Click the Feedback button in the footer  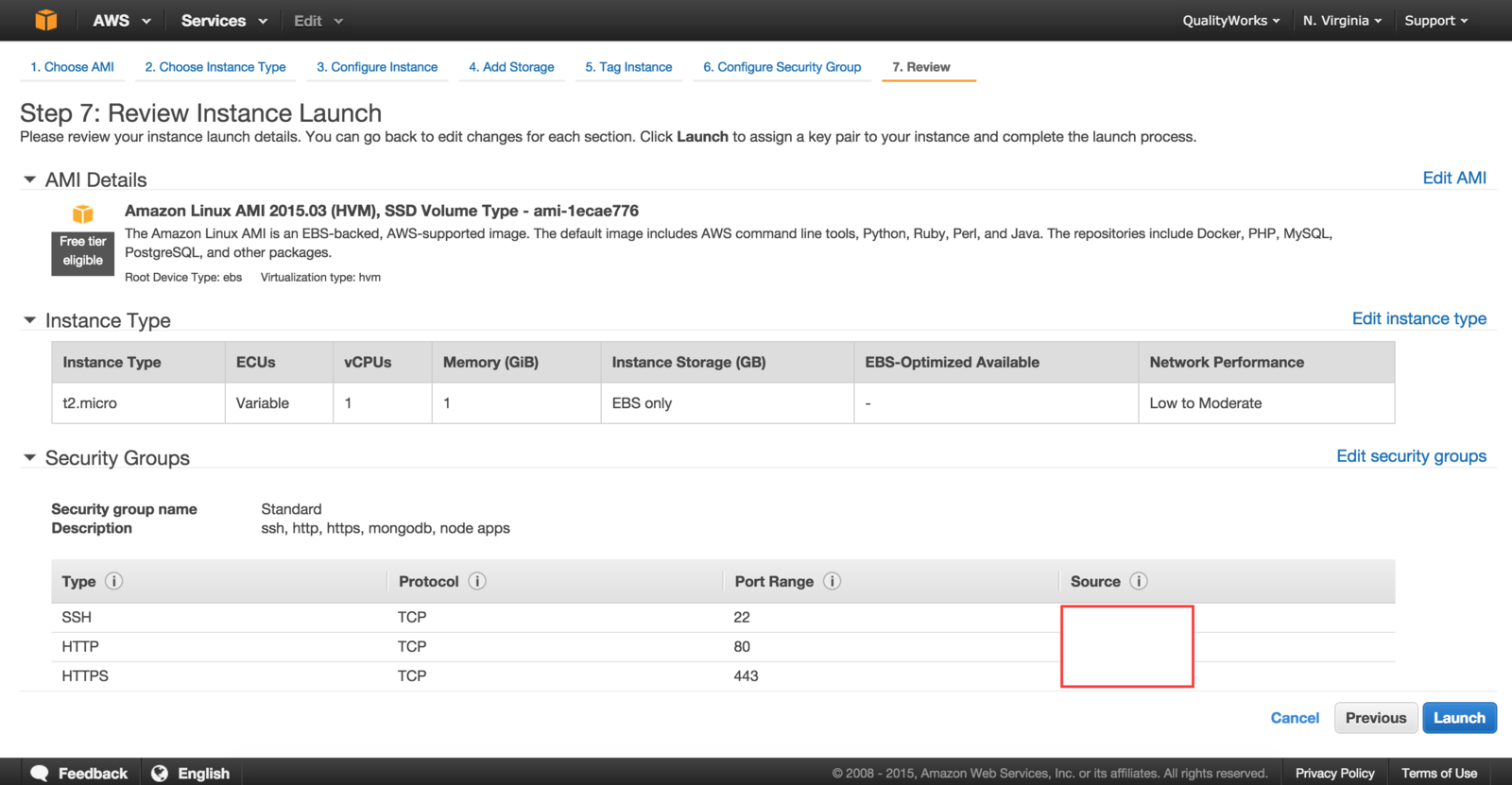pyautogui.click(x=79, y=773)
